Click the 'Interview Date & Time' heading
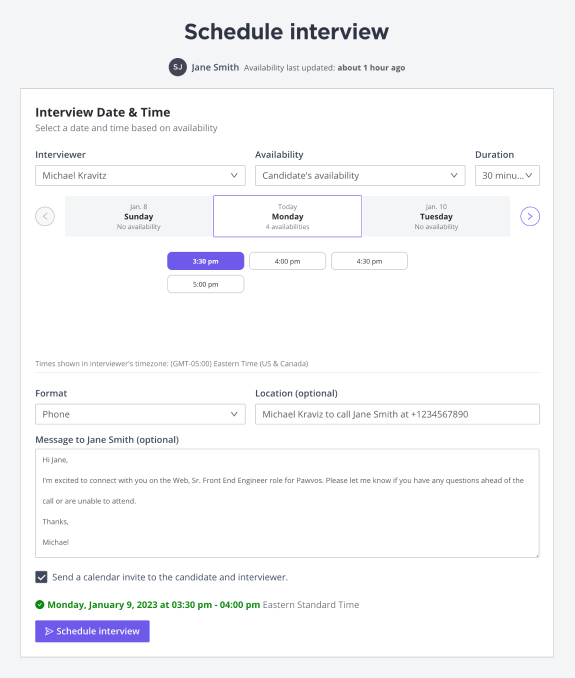 [102, 112]
